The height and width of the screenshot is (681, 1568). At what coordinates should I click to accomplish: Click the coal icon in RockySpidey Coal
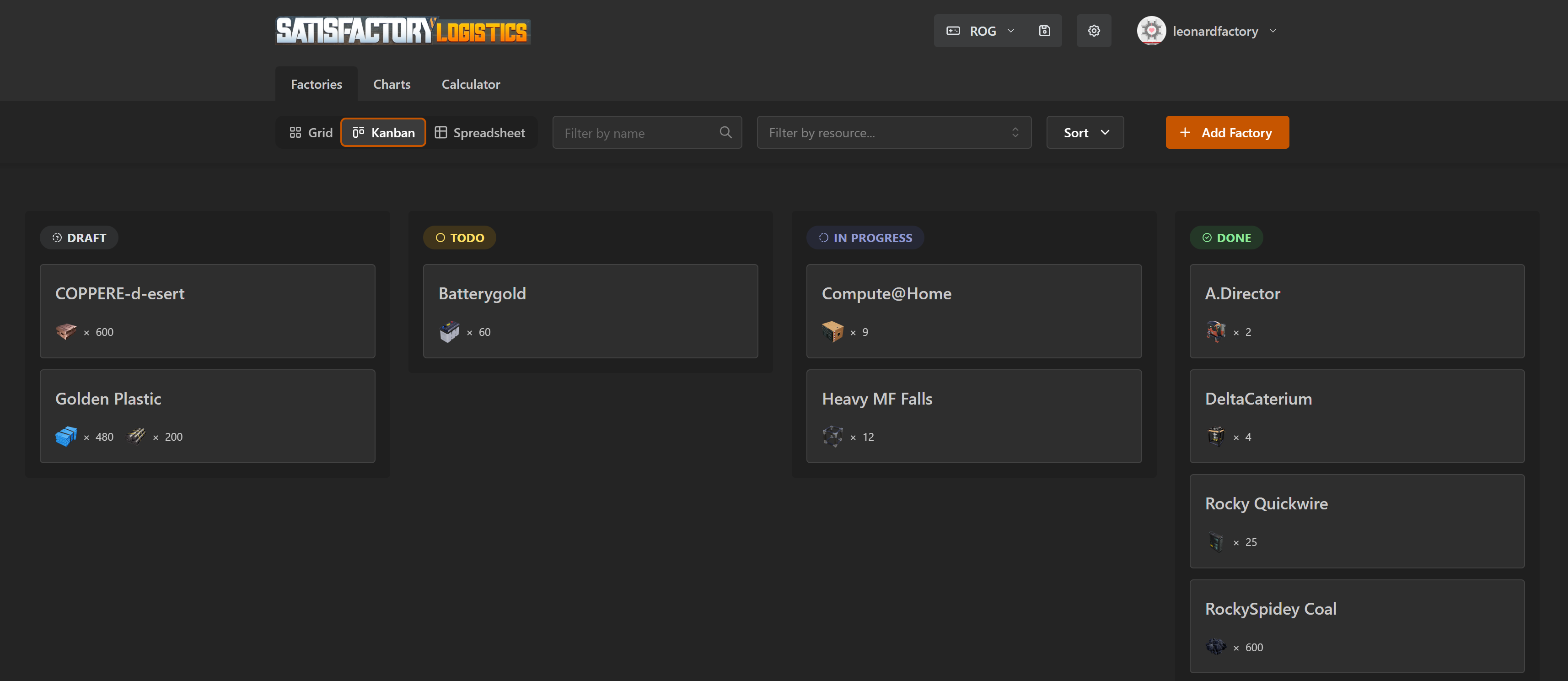(1215, 646)
